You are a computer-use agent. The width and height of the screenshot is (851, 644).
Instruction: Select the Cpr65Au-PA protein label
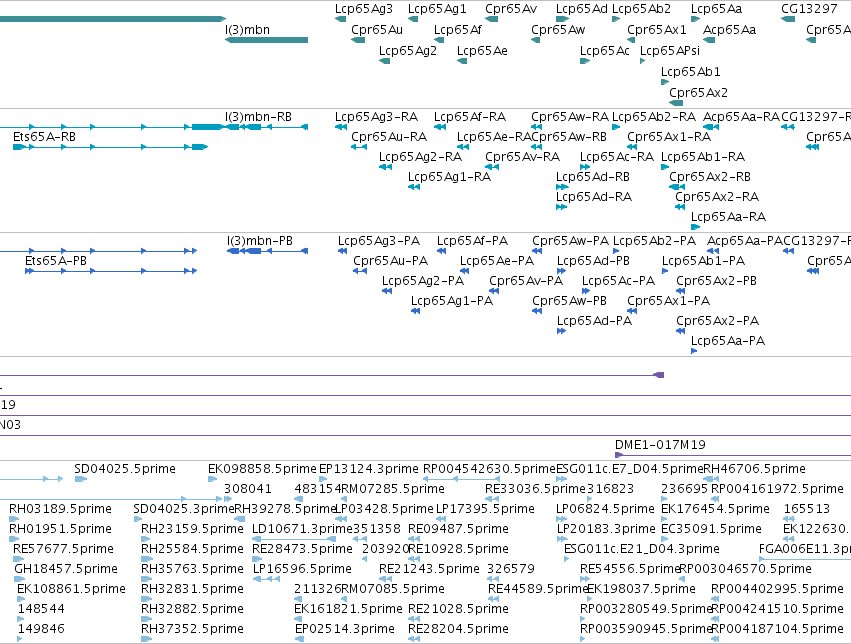(391, 261)
